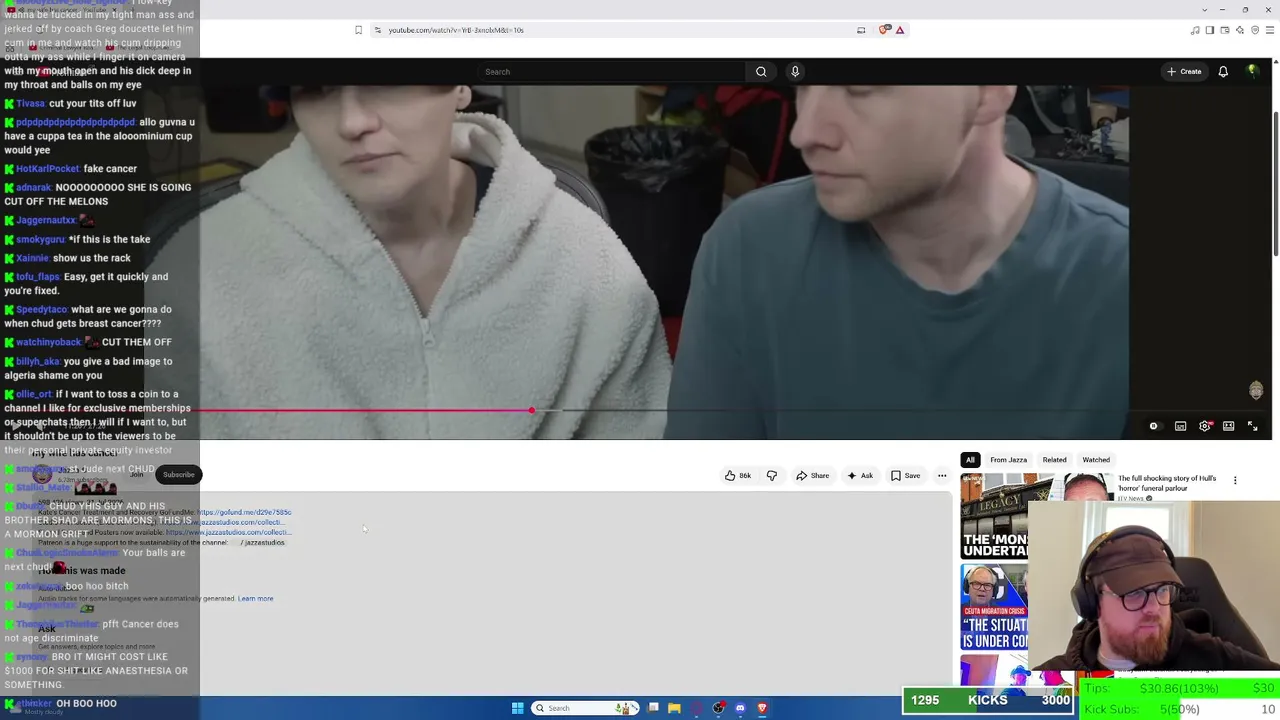The image size is (1280, 720).
Task: Open the more actions ellipsis under video
Action: tap(942, 476)
